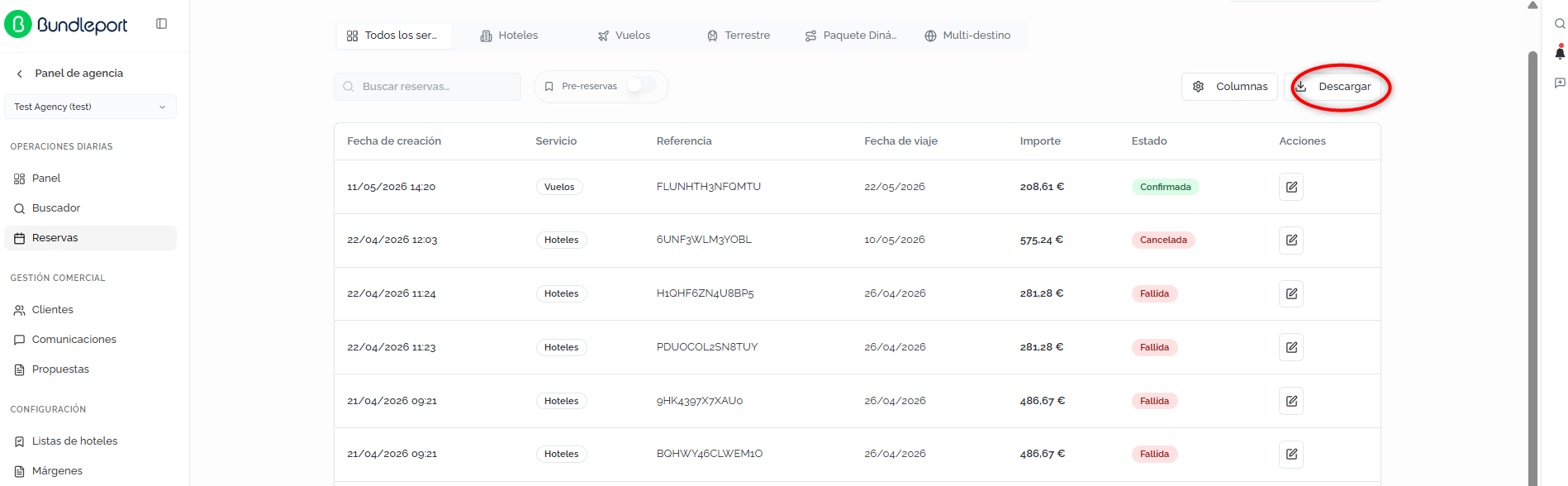This screenshot has width=1568, height=486.
Task: Open Propuestas section
Action: click(x=90, y=369)
